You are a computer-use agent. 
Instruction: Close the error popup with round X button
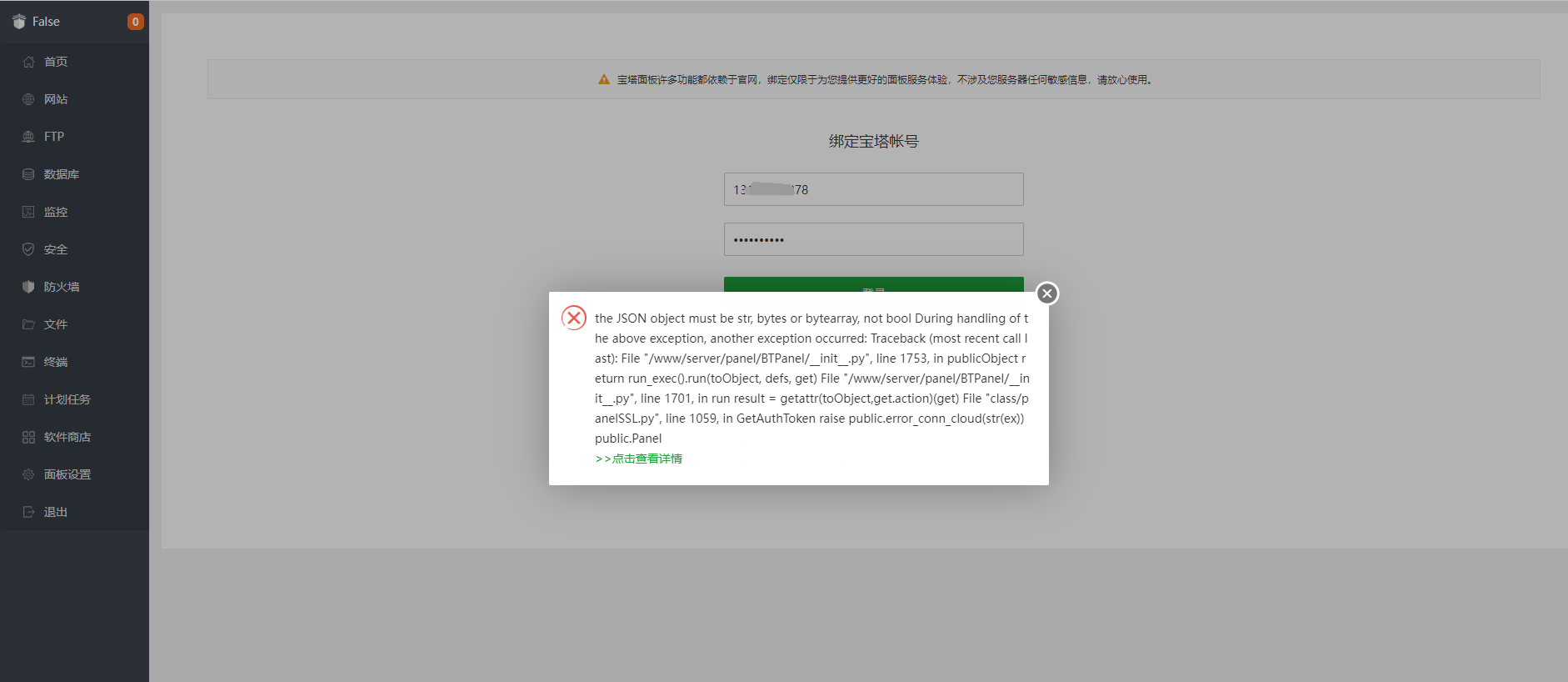(1047, 293)
